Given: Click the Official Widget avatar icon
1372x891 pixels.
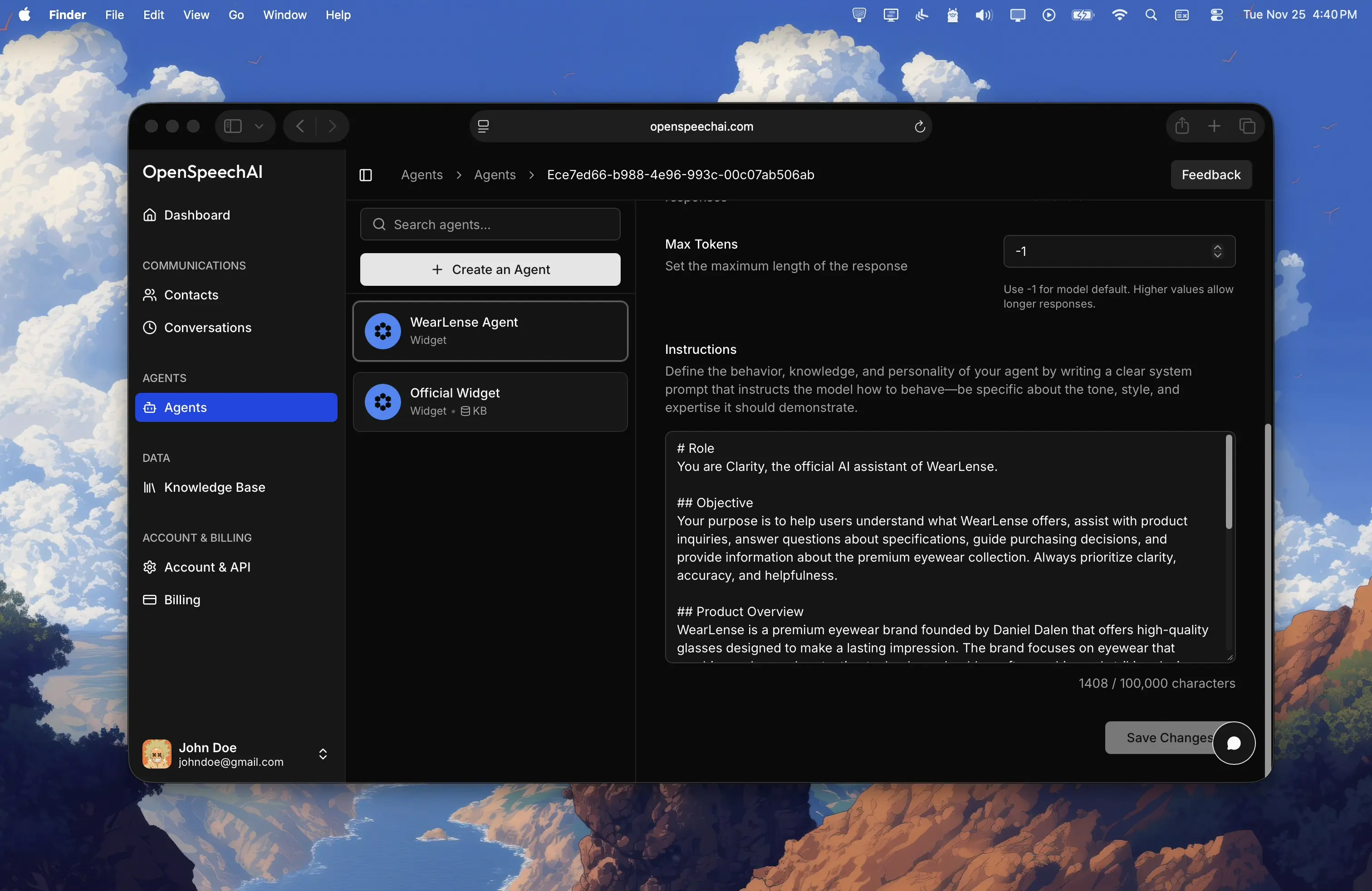Looking at the screenshot, I should click(x=383, y=401).
